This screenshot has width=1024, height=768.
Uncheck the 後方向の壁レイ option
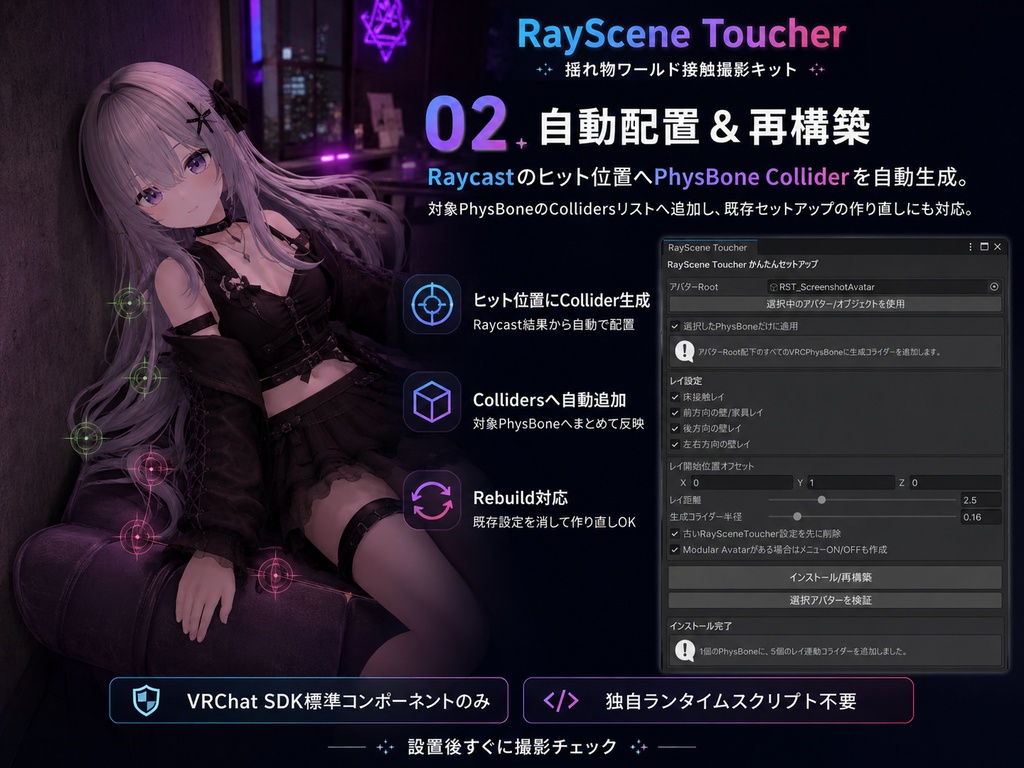point(675,428)
